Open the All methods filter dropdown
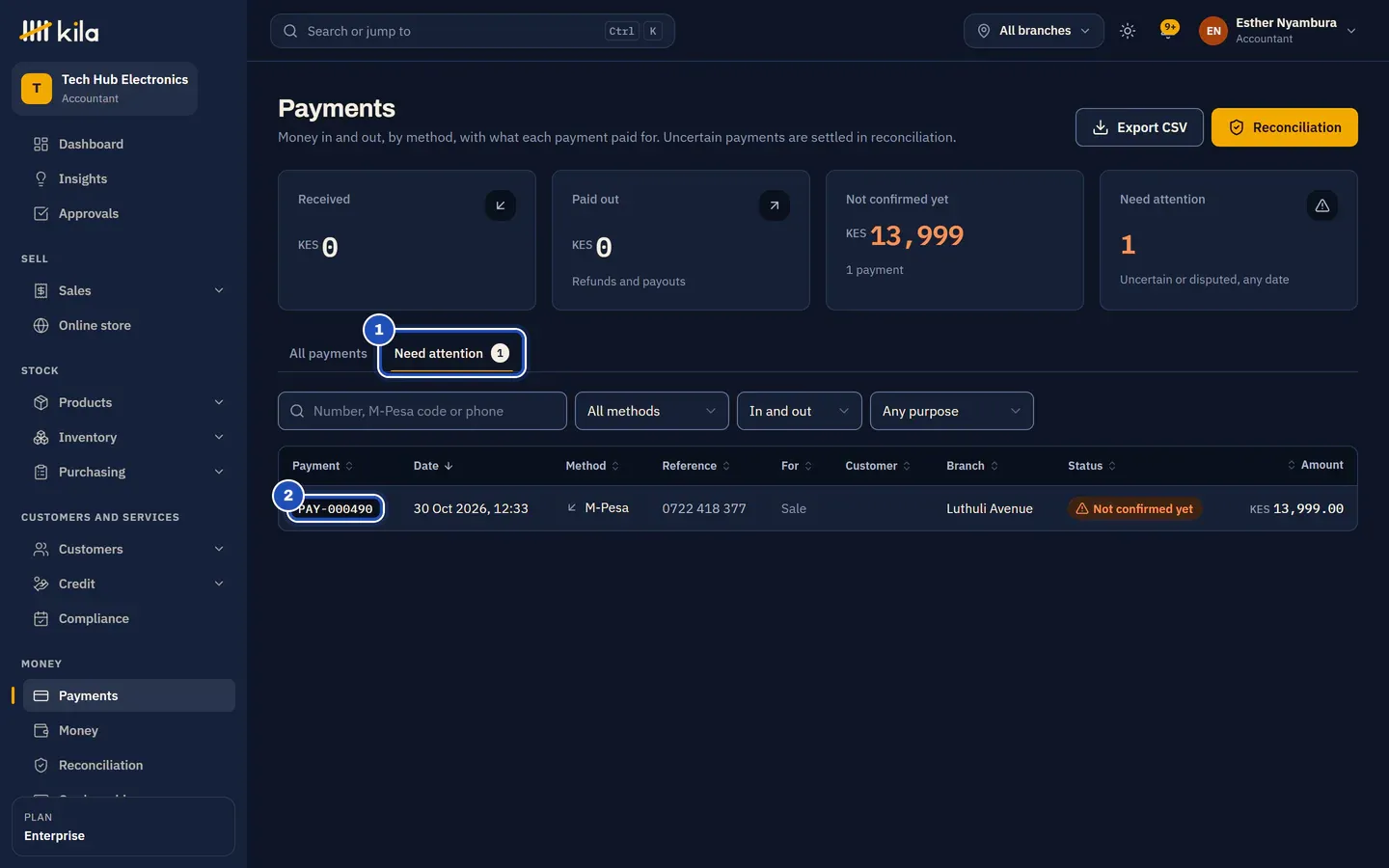1389x868 pixels. 652,411
